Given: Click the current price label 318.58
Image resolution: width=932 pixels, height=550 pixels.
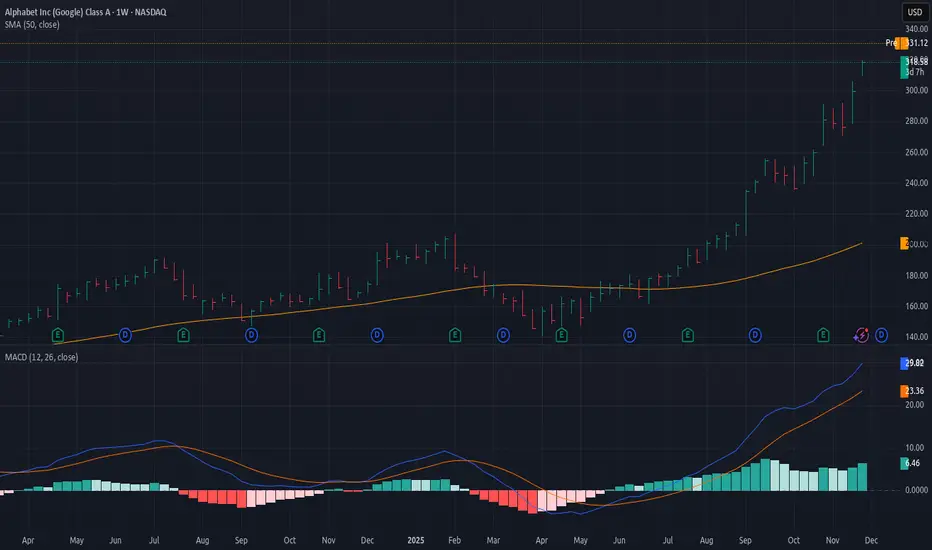Looking at the screenshot, I should [915, 61].
